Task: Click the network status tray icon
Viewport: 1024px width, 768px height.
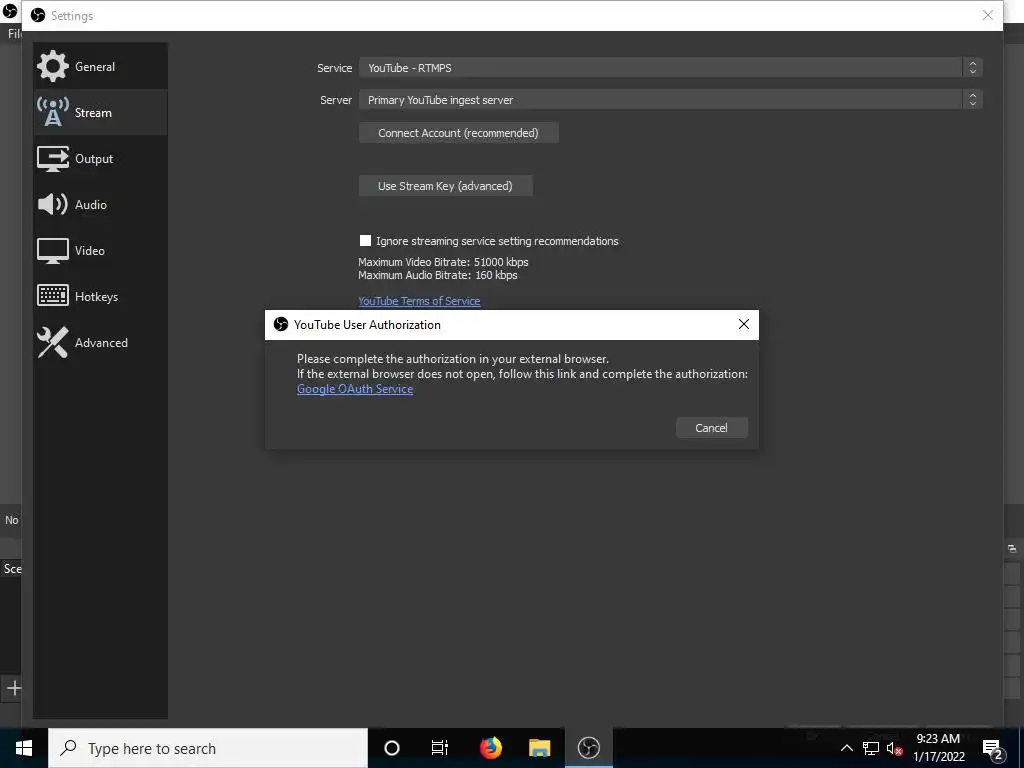Action: point(871,748)
